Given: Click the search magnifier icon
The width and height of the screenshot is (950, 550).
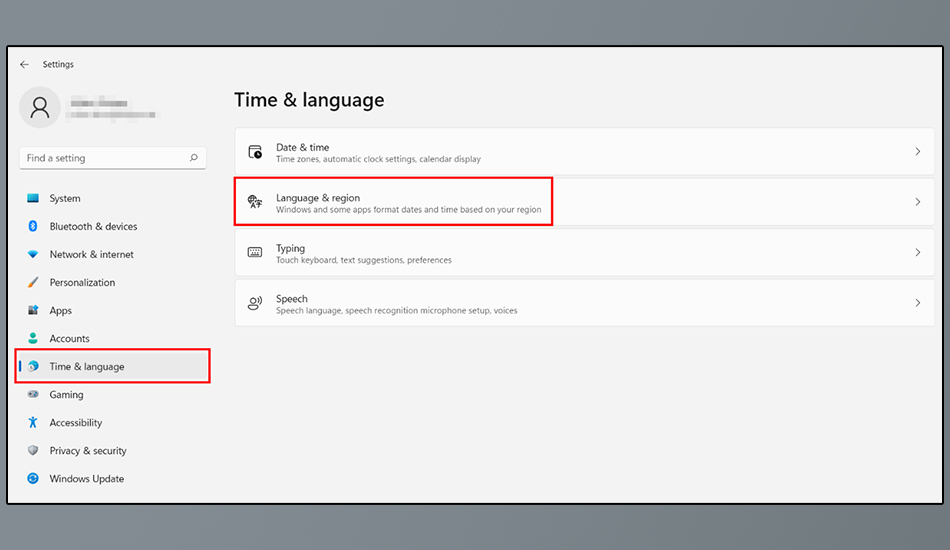Looking at the screenshot, I should [x=194, y=157].
